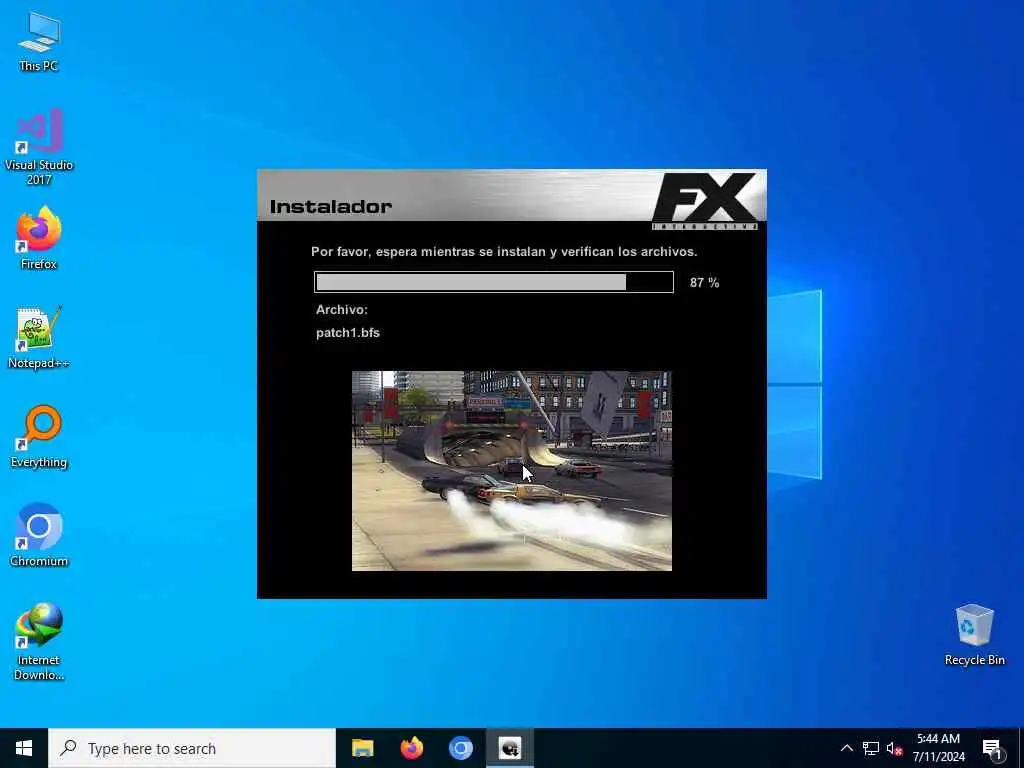Select the Firefox desktop shortcut

[x=39, y=238]
